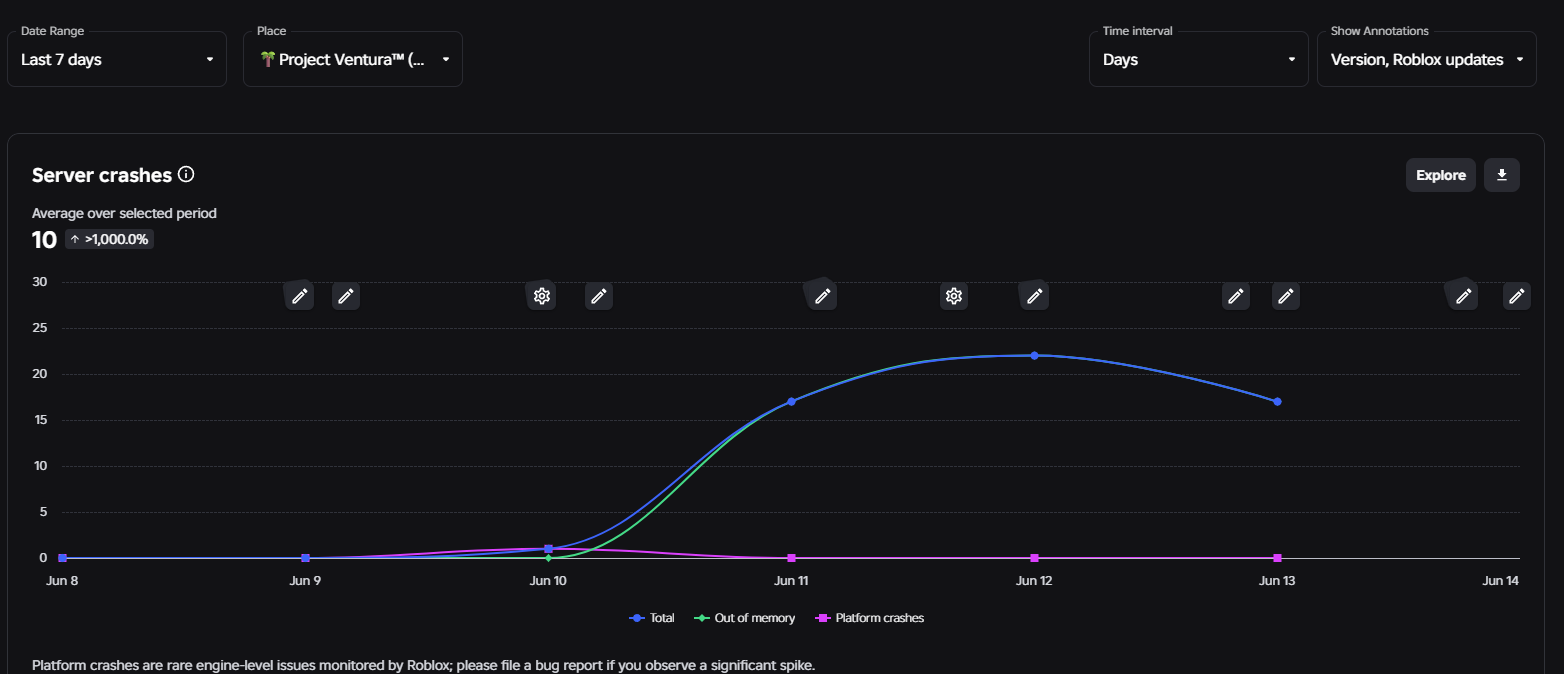Image resolution: width=1564 pixels, height=674 pixels.
Task: Open the pencil annotation just after Jun 11
Action: point(822,296)
